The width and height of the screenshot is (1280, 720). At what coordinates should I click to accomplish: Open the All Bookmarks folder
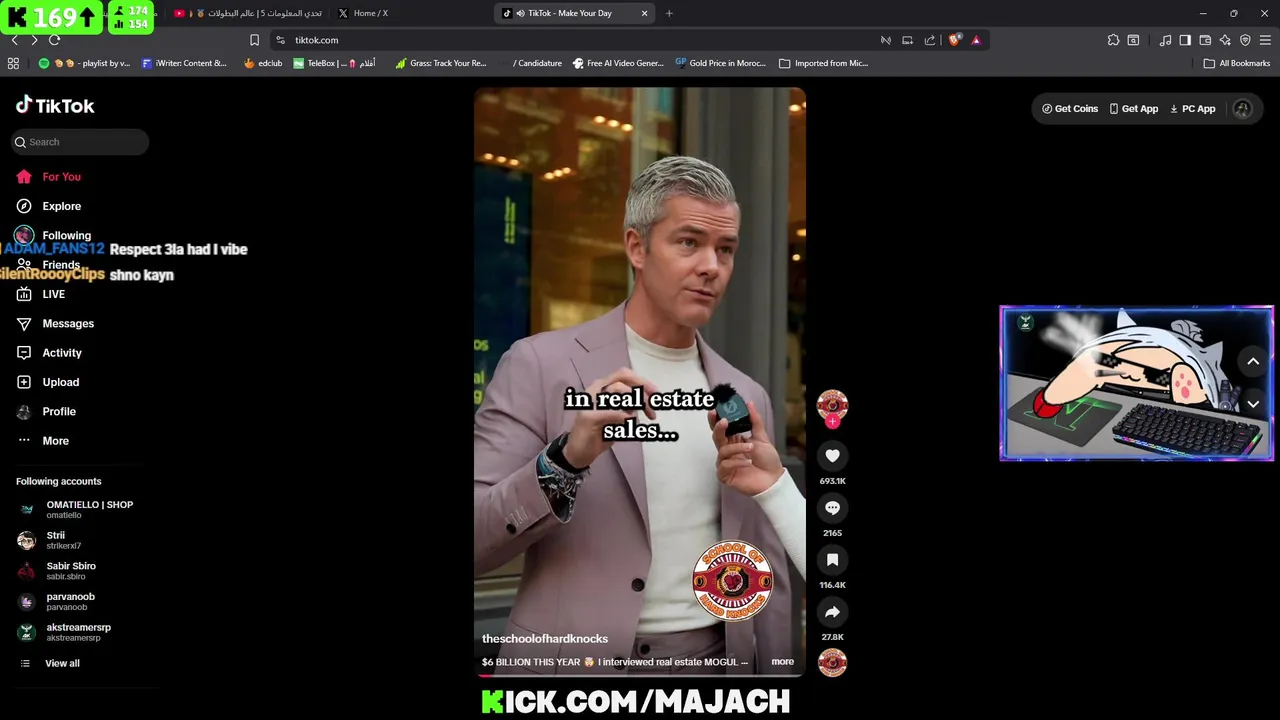(x=1237, y=63)
